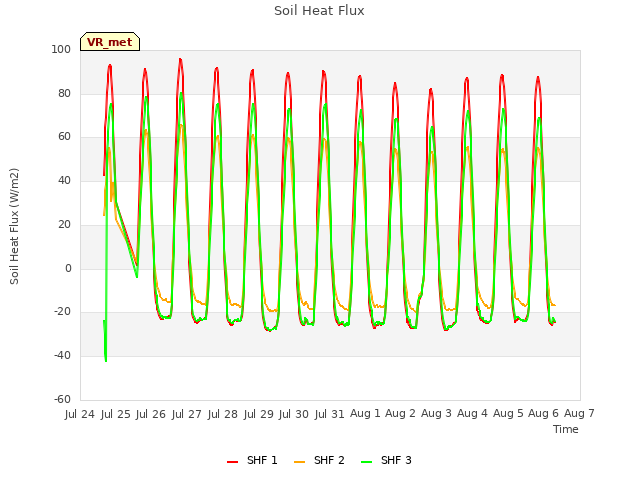Select the Aug 4 x-axis label
The height and width of the screenshot is (480, 640).
tap(472, 413)
